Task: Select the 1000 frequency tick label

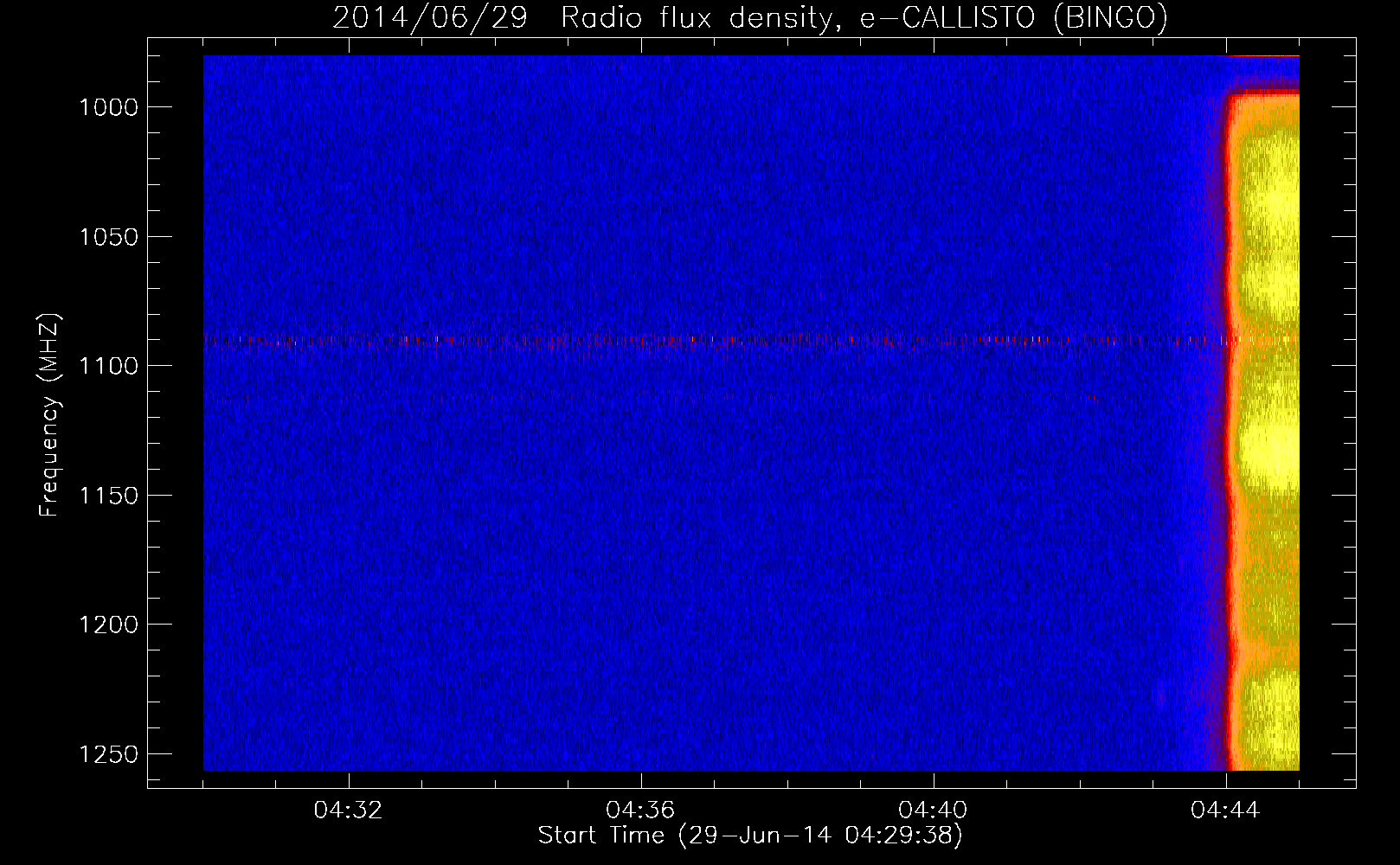Action: [x=108, y=107]
